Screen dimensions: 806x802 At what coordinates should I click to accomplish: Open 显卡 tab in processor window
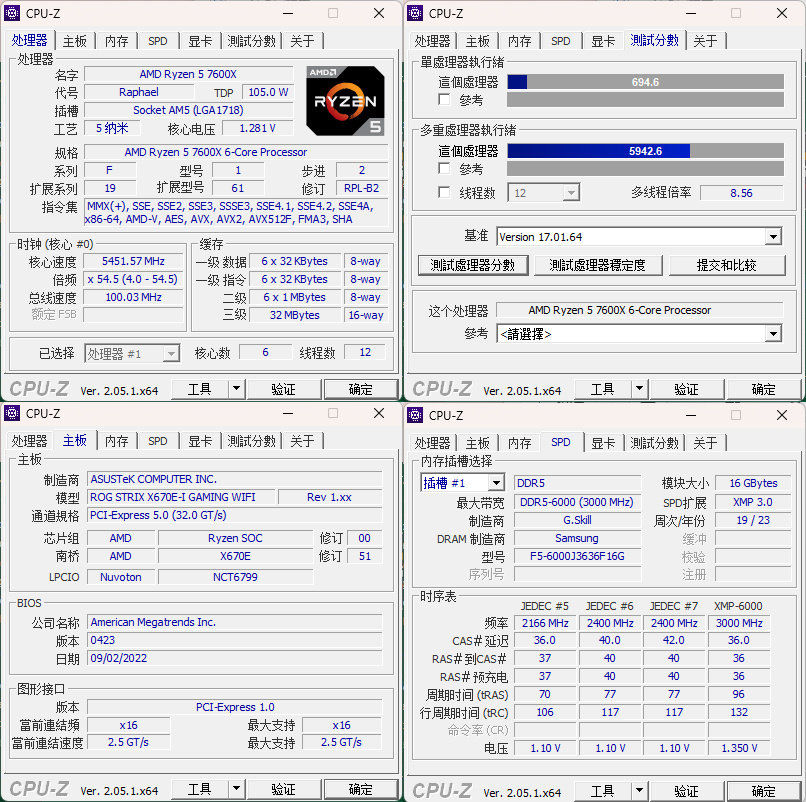pos(200,41)
